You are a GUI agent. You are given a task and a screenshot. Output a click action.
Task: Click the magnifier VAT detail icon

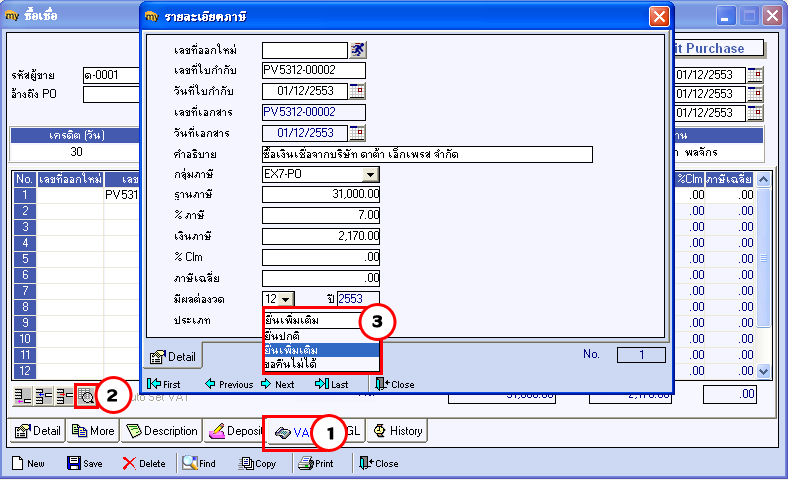pyautogui.click(x=86, y=397)
